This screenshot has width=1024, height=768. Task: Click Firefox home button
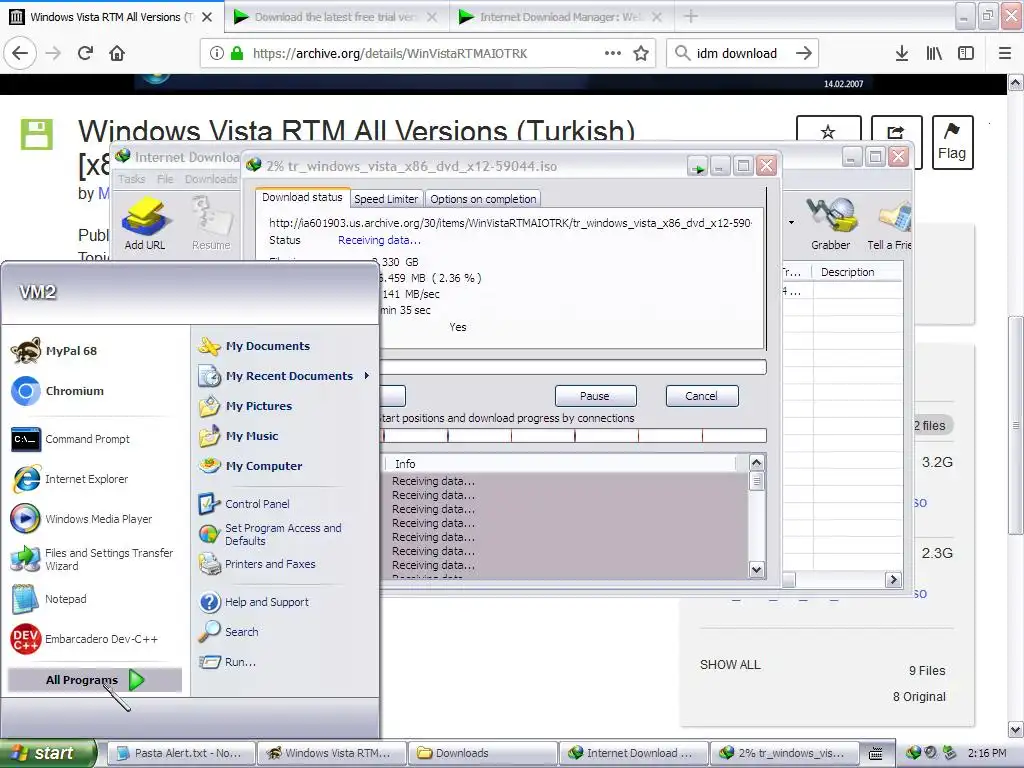pyautogui.click(x=117, y=53)
